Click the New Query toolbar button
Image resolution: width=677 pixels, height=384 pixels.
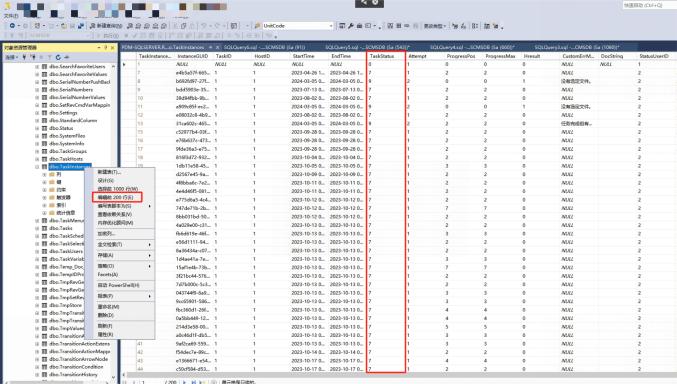pyautogui.click(x=106, y=26)
